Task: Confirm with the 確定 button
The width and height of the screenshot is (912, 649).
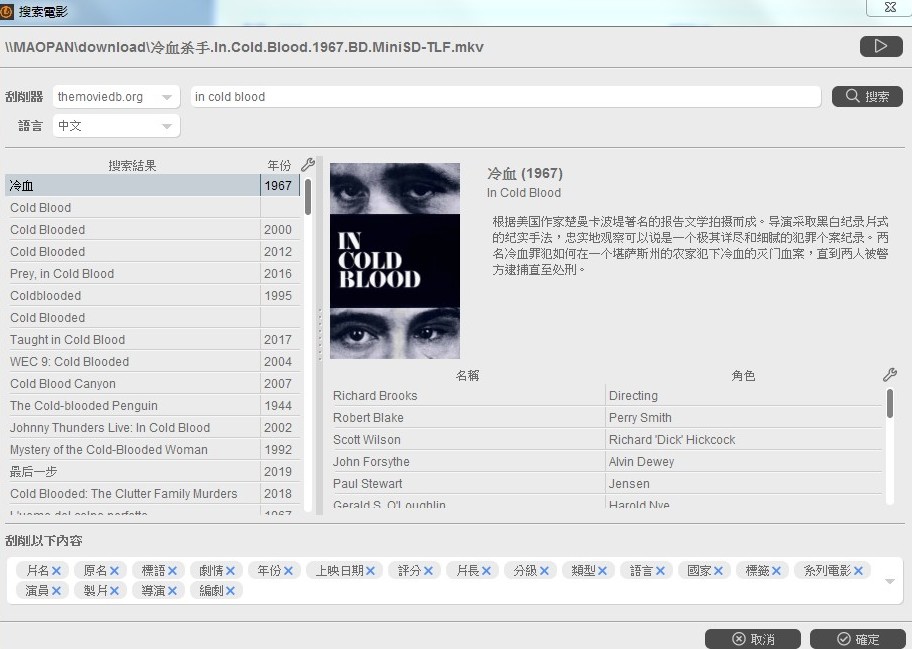Action: [858, 639]
